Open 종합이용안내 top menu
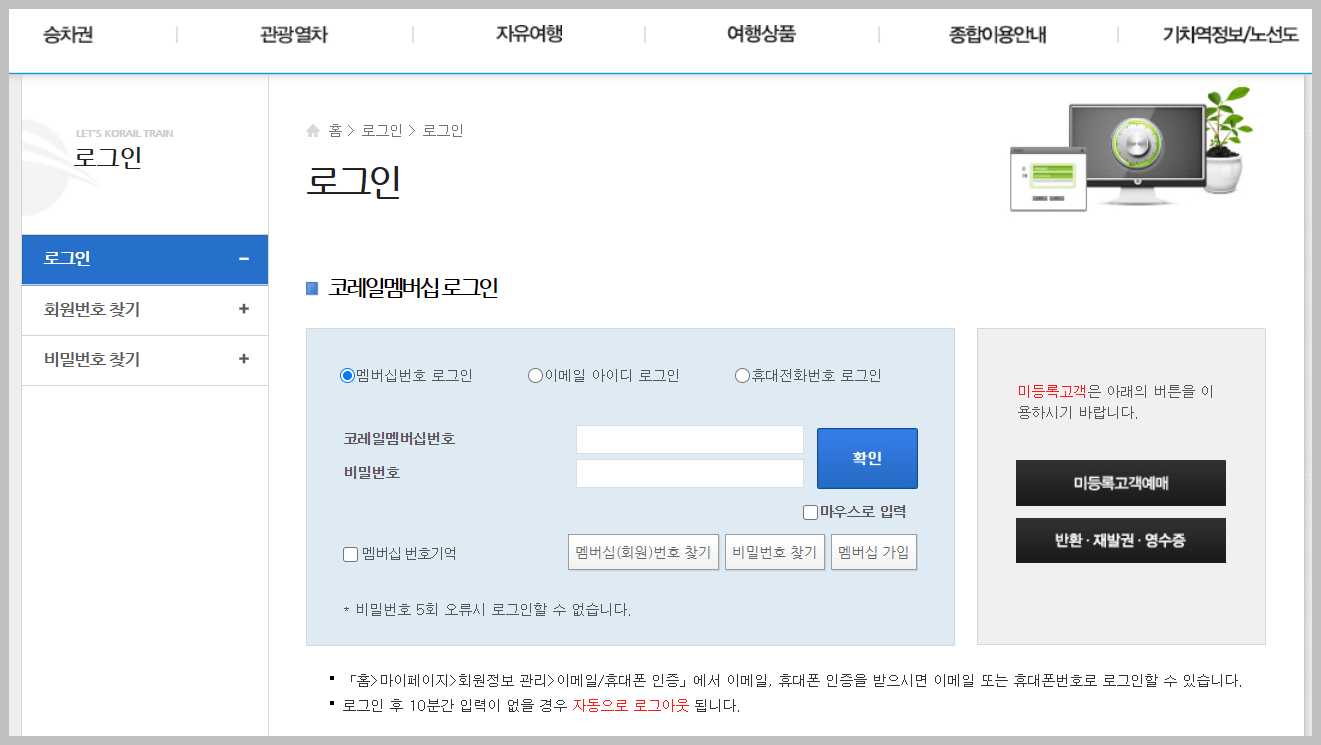Screen dimensions: 1321x745 pyautogui.click(x=997, y=35)
